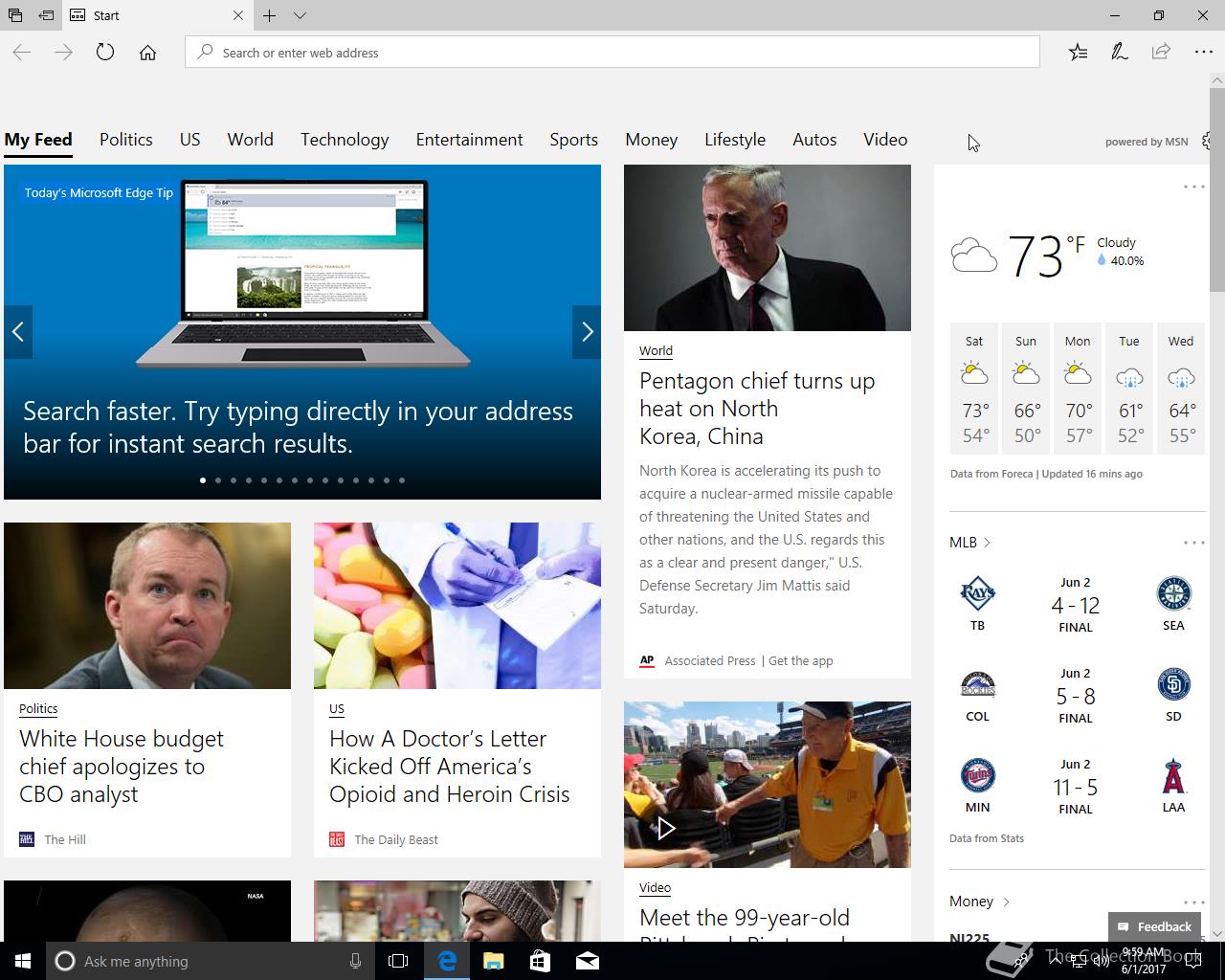Click the Get the app link
1225x980 pixels.
[800, 660]
